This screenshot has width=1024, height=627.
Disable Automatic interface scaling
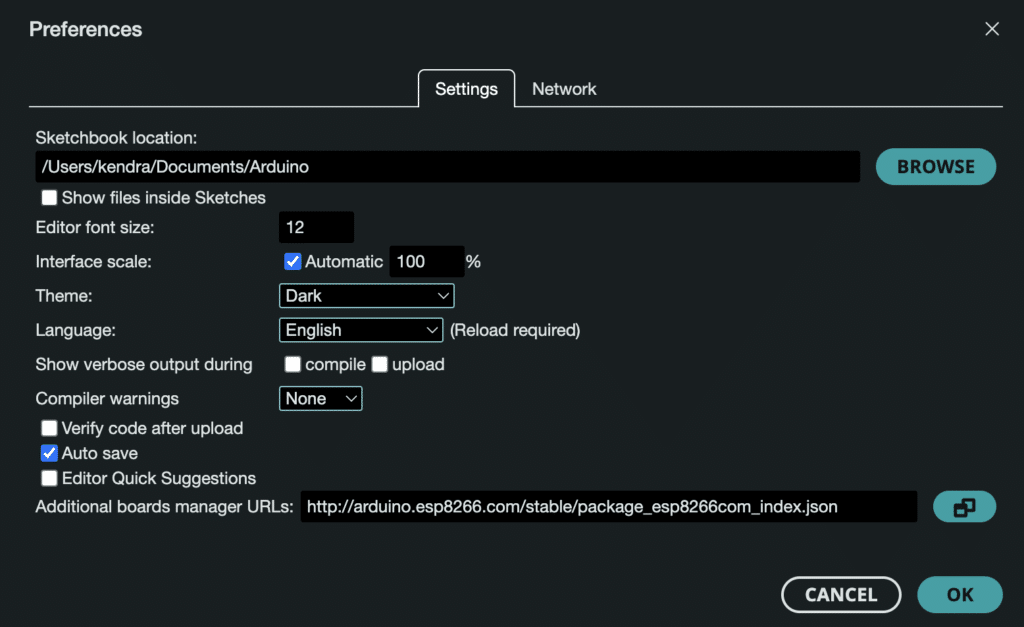pyautogui.click(x=292, y=261)
